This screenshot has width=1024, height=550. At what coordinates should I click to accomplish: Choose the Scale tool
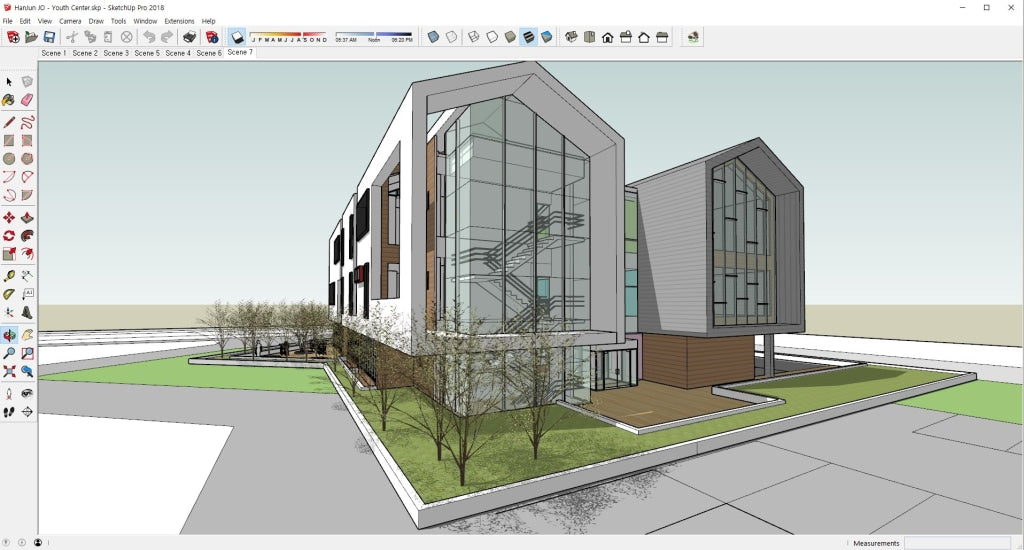click(9, 254)
